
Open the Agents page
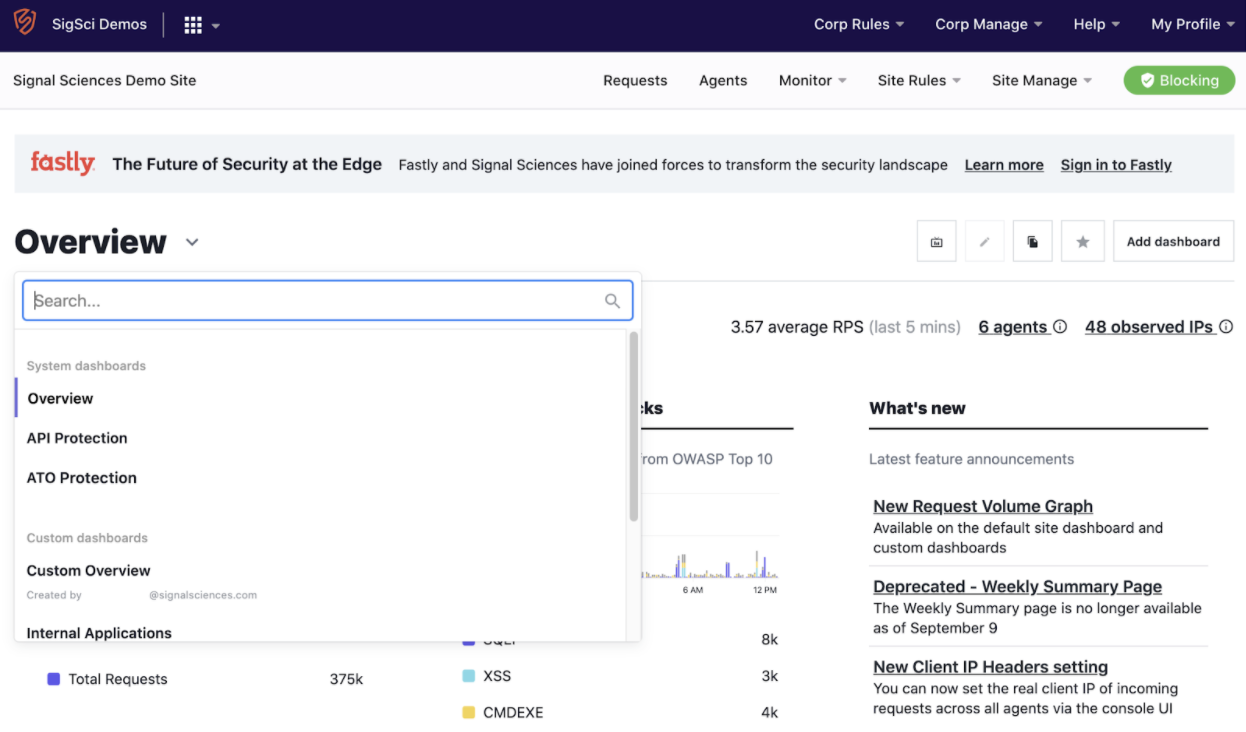tap(723, 81)
